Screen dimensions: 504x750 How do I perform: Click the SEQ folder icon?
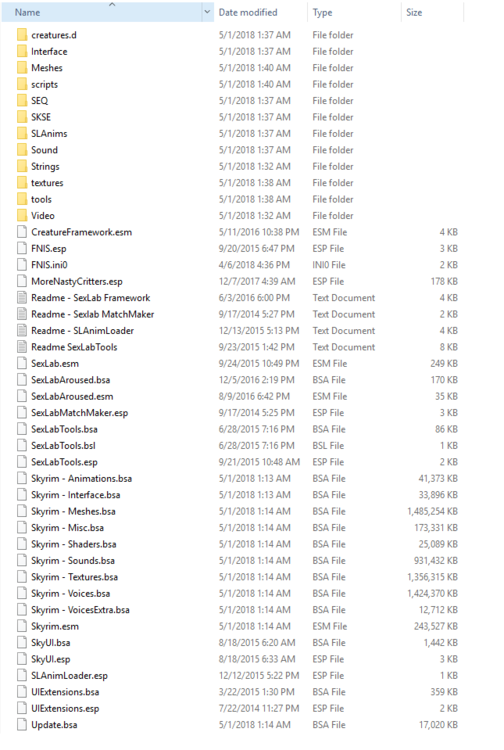coord(22,100)
